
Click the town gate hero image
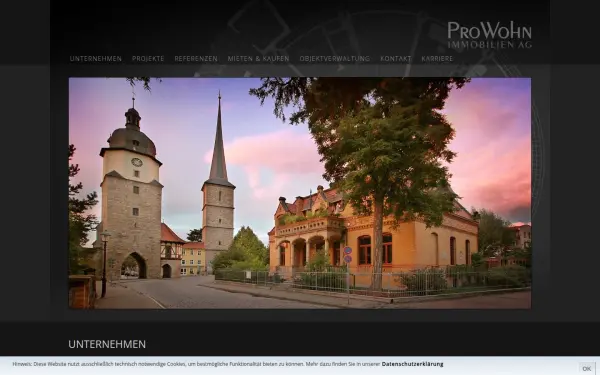(x=300, y=193)
